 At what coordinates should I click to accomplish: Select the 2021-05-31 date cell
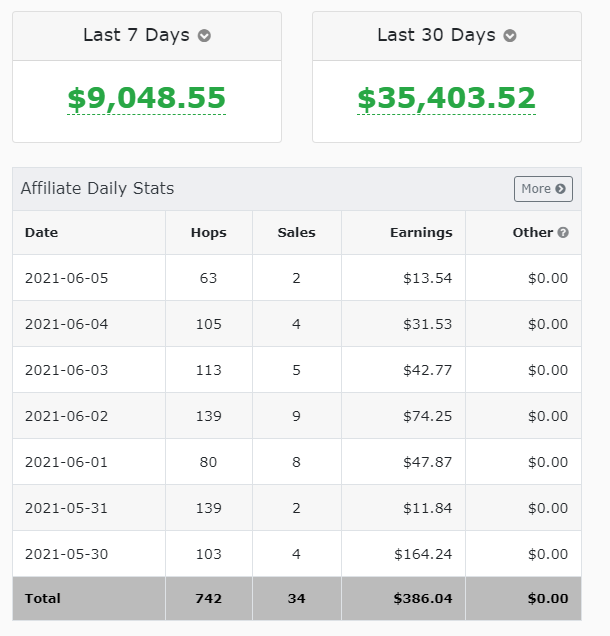[66, 508]
